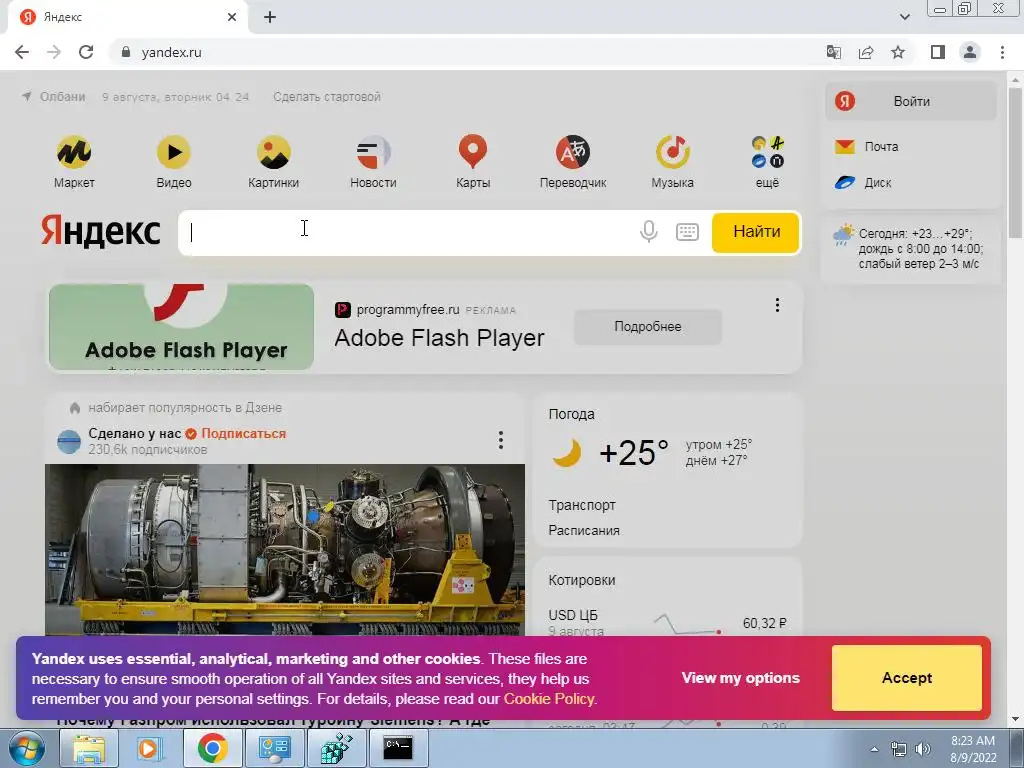Open Yandex Market icon
The image size is (1024, 768).
(74, 153)
